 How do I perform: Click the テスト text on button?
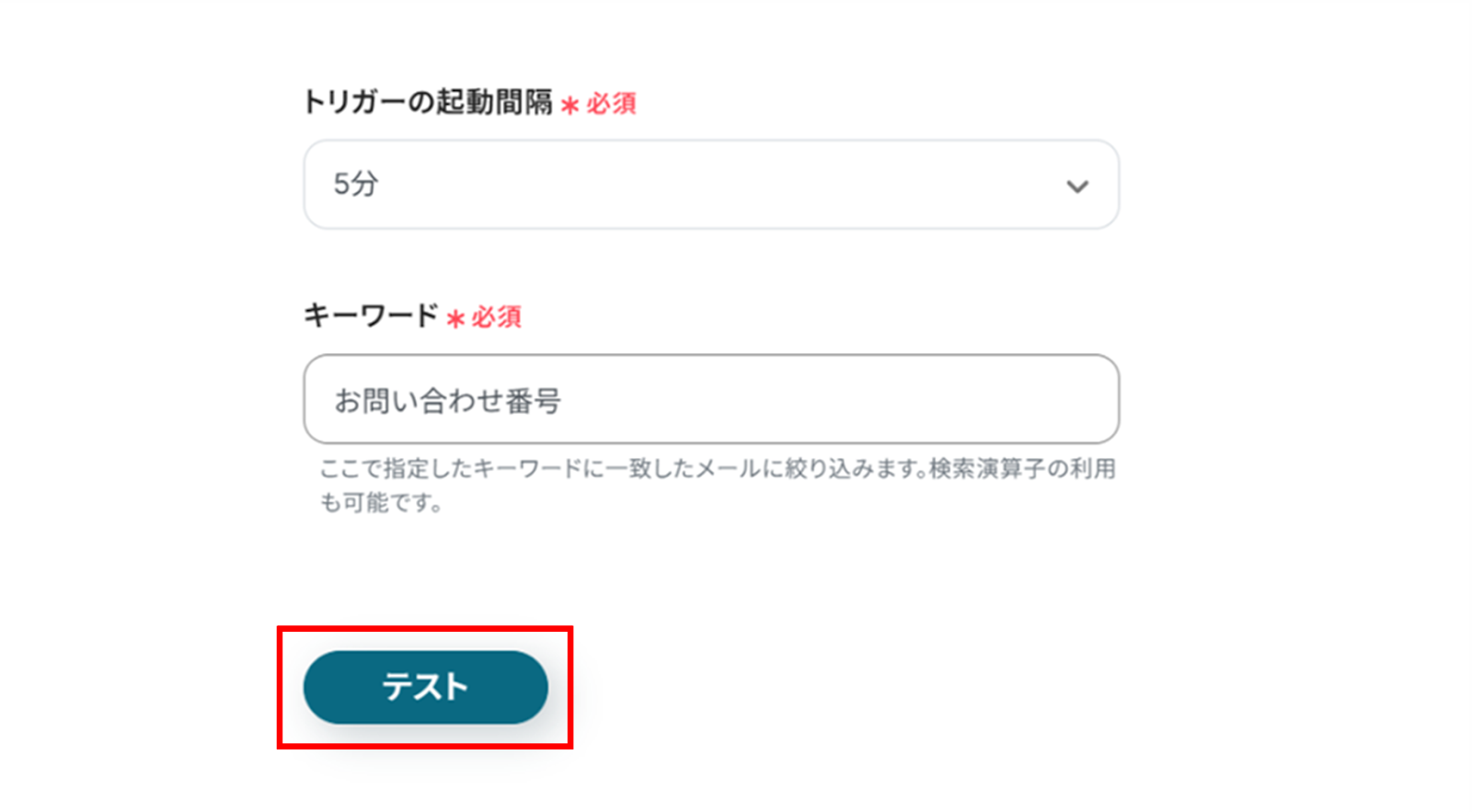click(425, 687)
